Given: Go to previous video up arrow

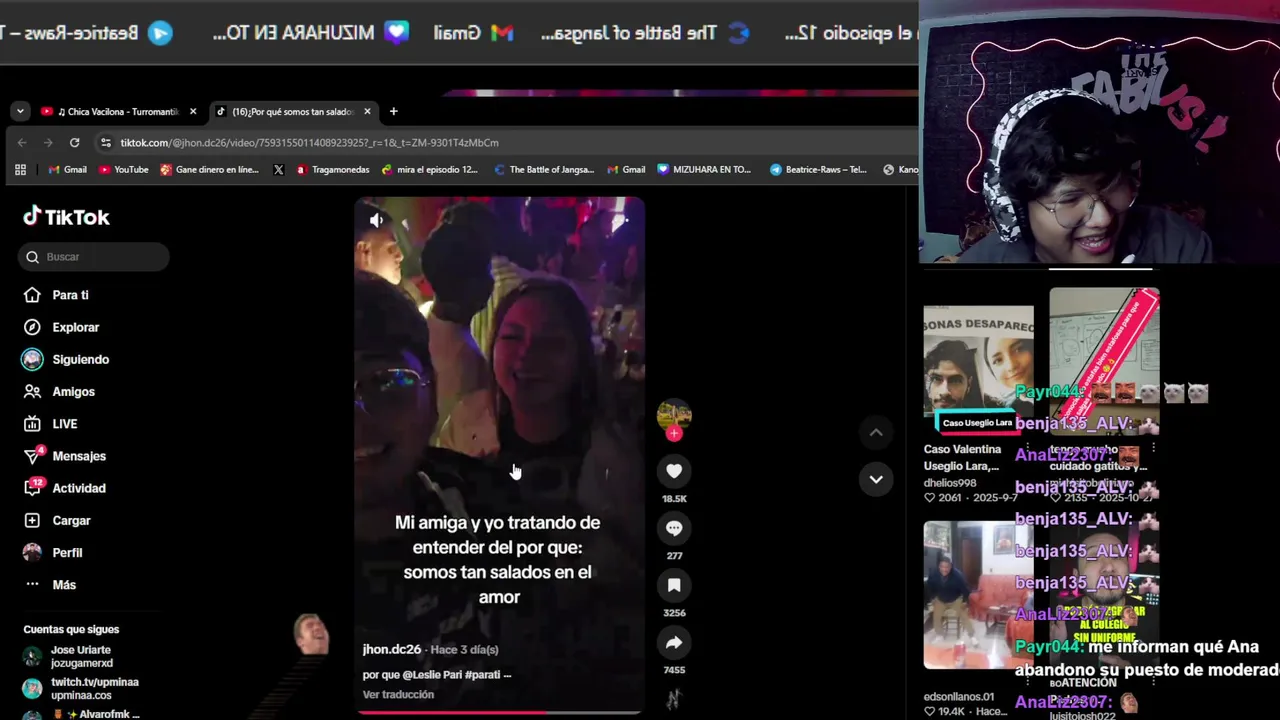Looking at the screenshot, I should coord(876,432).
